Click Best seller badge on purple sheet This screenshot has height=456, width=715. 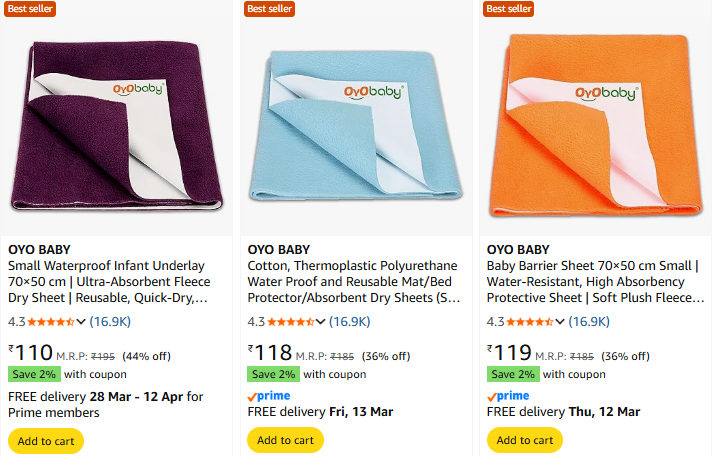point(30,9)
